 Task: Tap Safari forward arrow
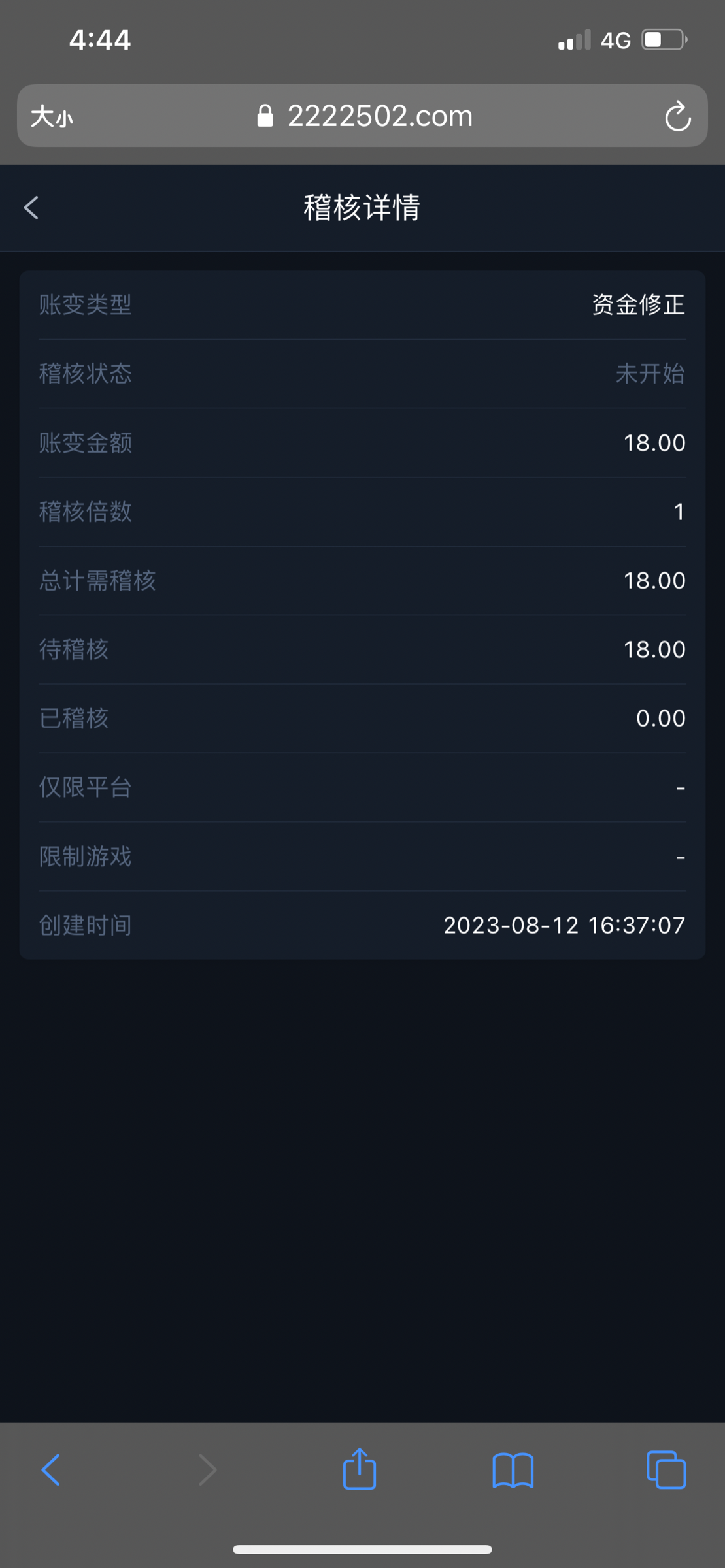pyautogui.click(x=207, y=1470)
